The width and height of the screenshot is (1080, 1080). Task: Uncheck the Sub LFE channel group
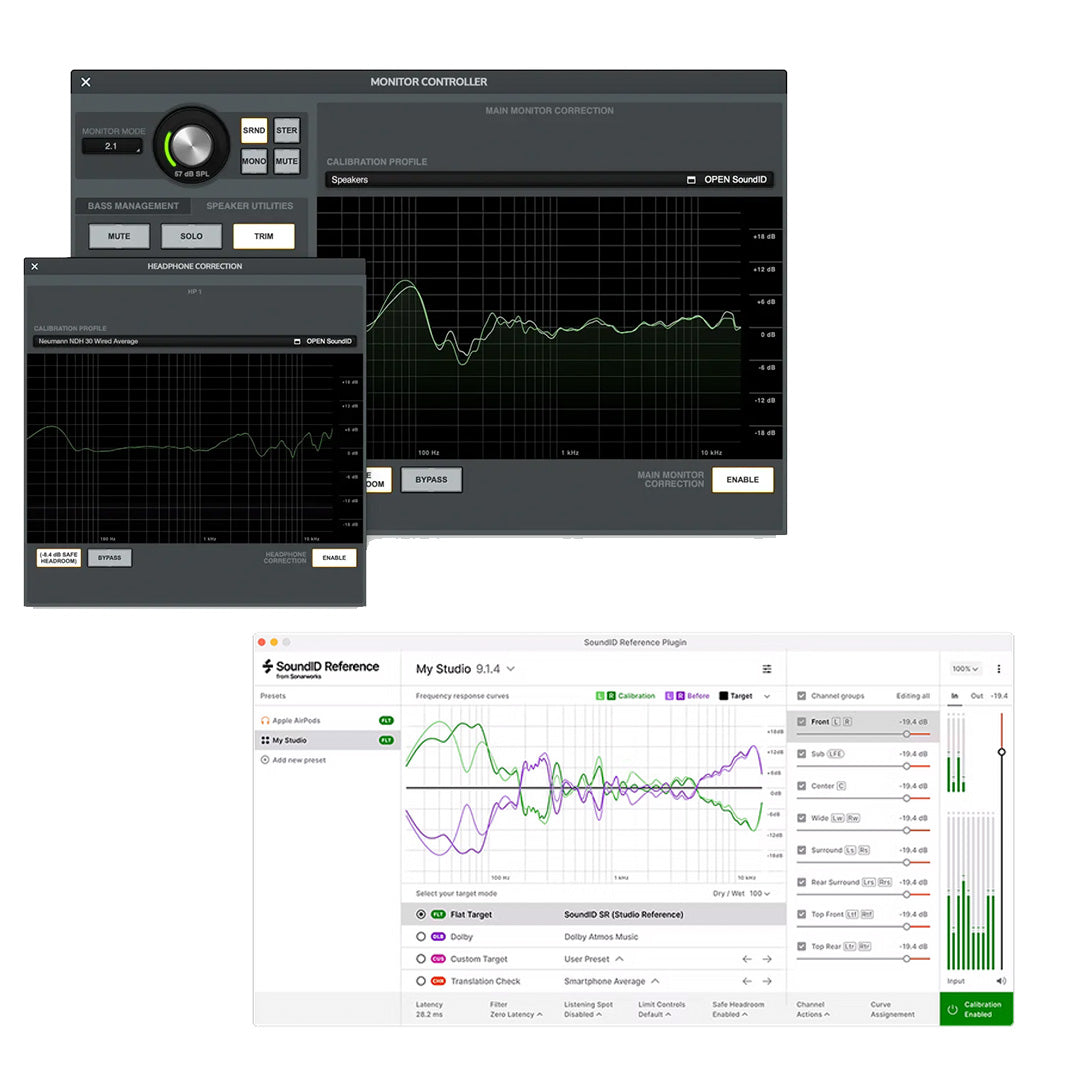click(x=801, y=751)
